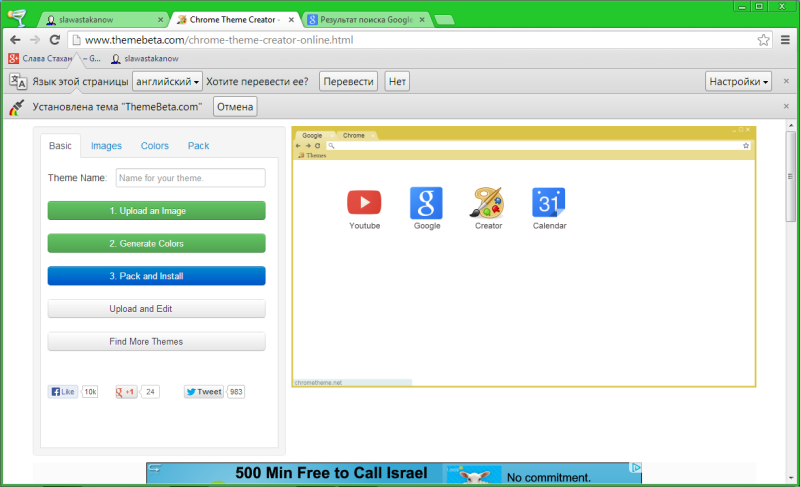Close the translation bar with its X

click(x=786, y=81)
